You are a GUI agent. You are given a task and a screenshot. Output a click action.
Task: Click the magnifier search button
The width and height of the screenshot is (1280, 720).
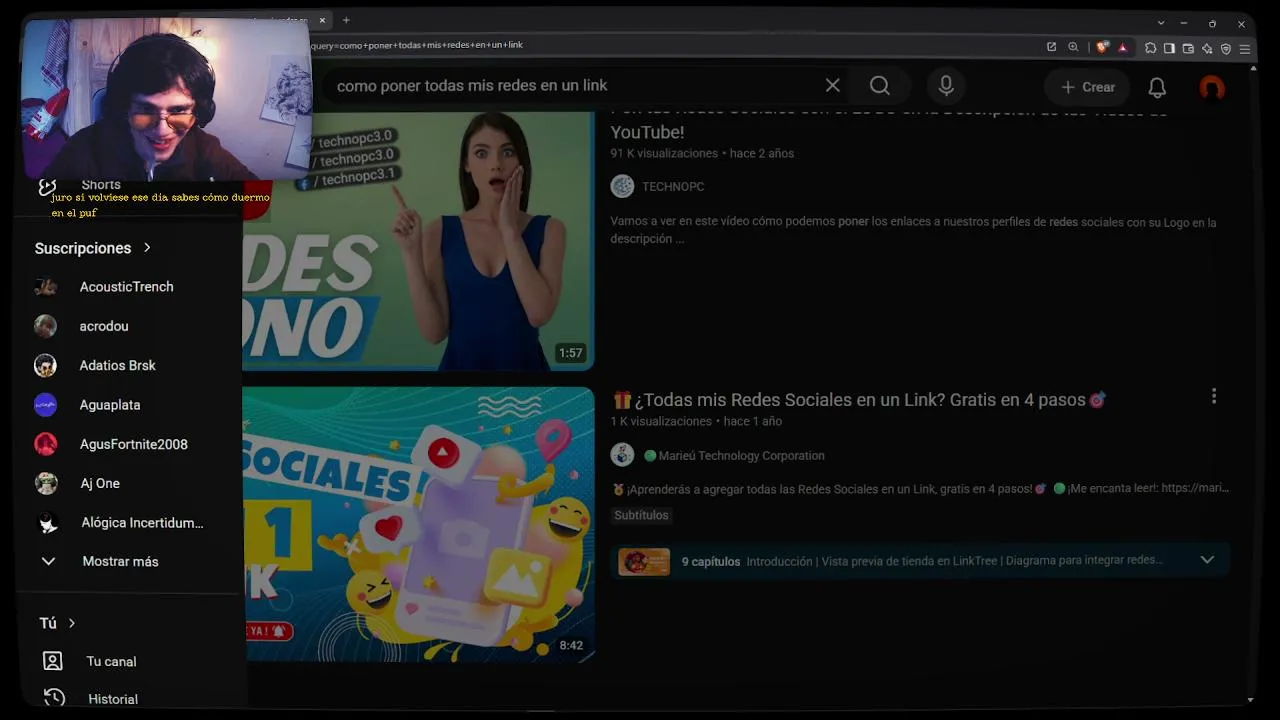[x=880, y=86]
